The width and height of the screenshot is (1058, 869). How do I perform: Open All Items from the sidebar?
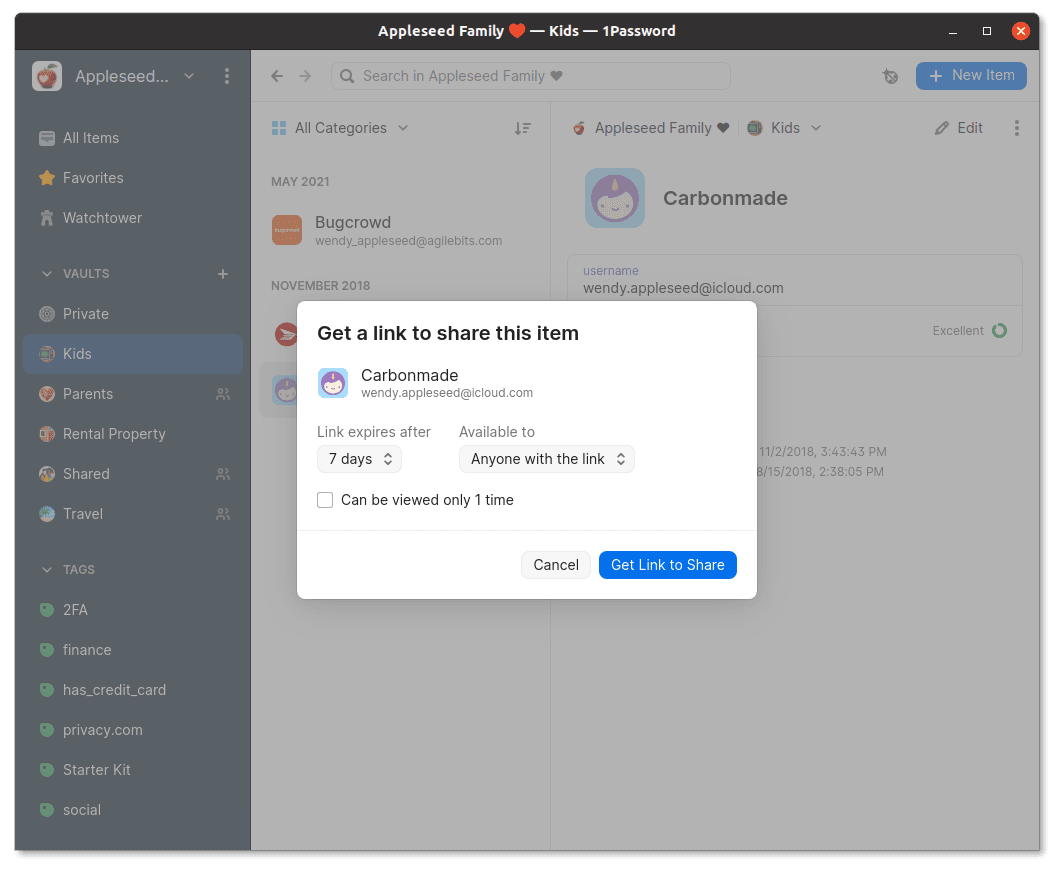point(90,137)
